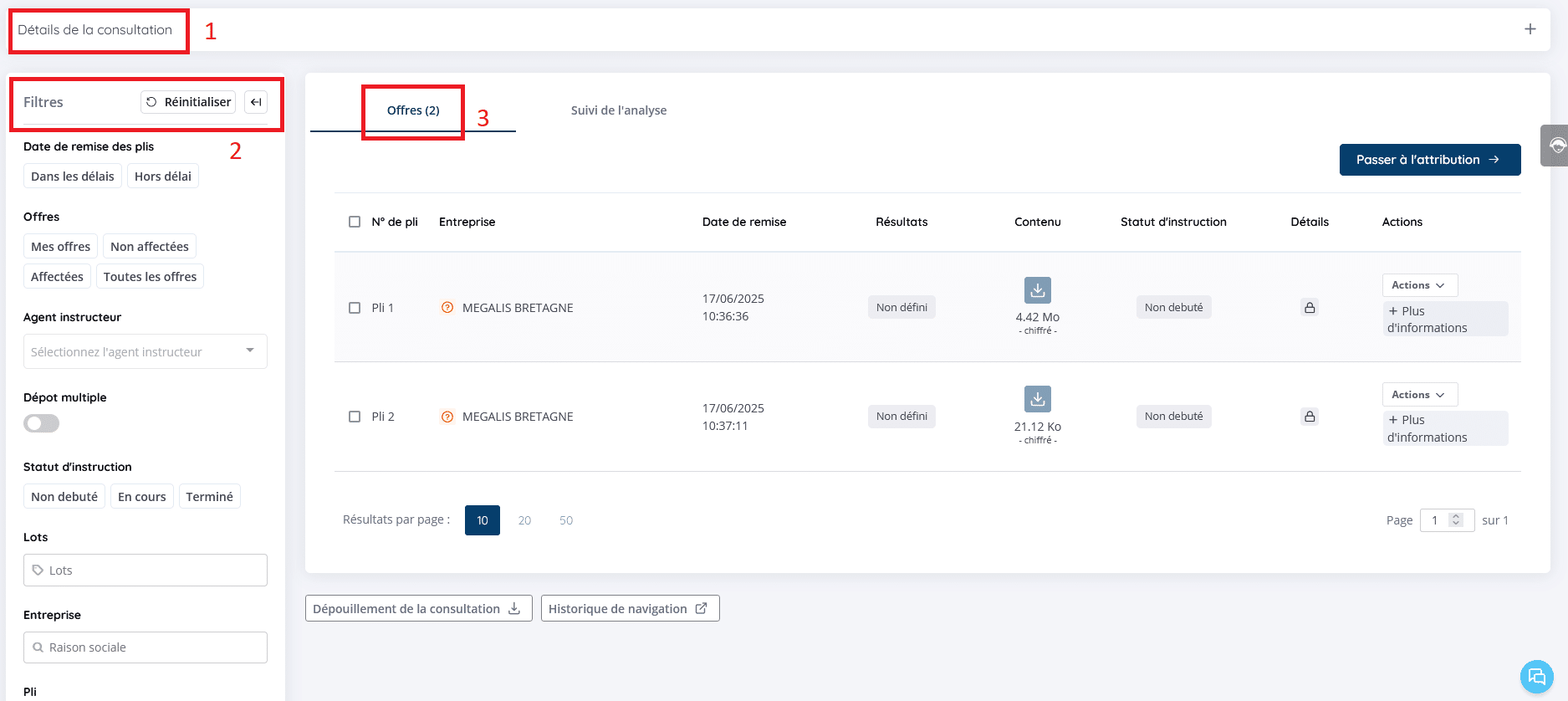
Task: Filter status 'Non debuté' chip
Action: tap(64, 497)
